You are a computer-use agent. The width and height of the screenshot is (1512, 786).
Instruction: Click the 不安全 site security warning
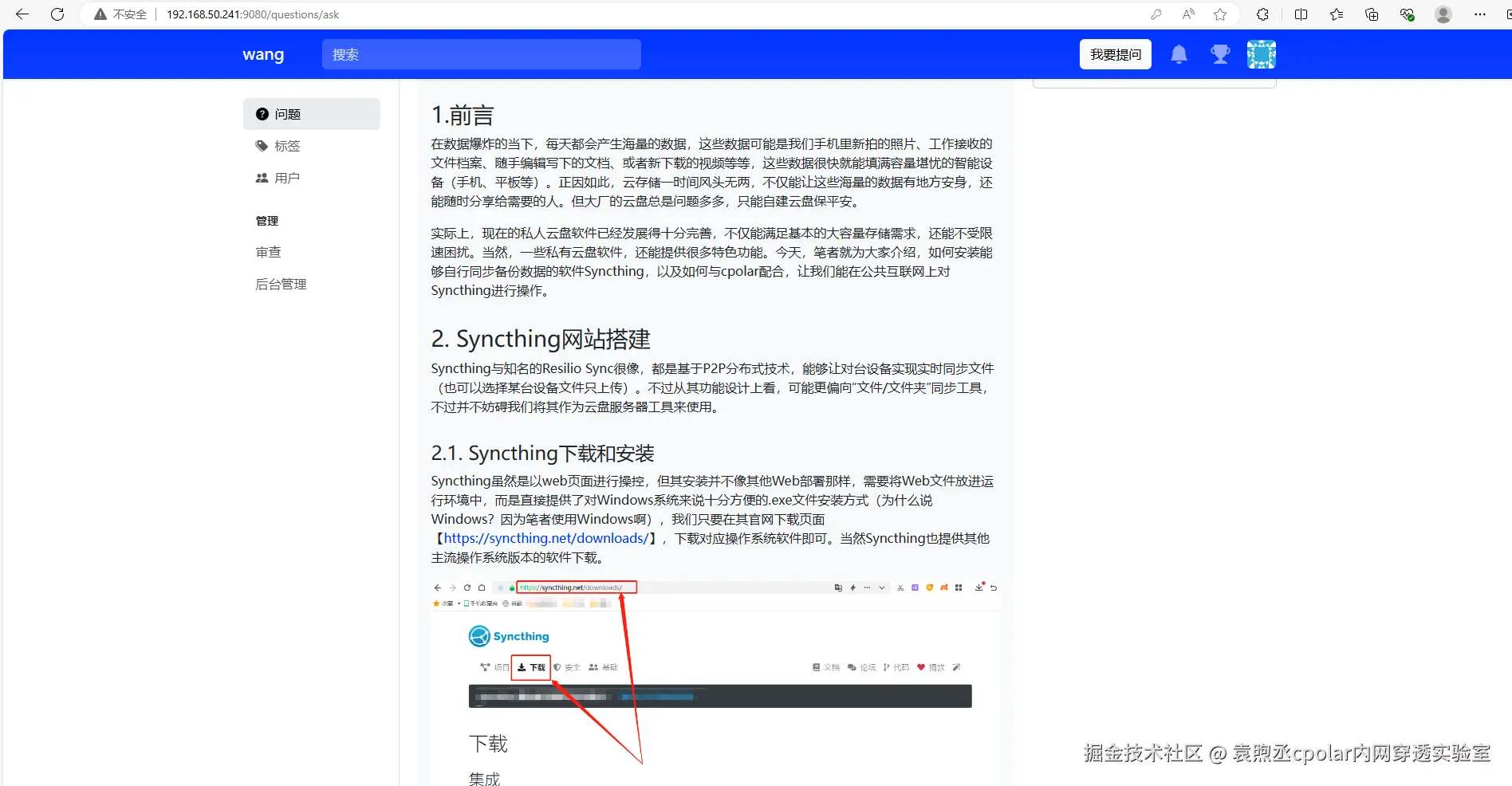[121, 14]
